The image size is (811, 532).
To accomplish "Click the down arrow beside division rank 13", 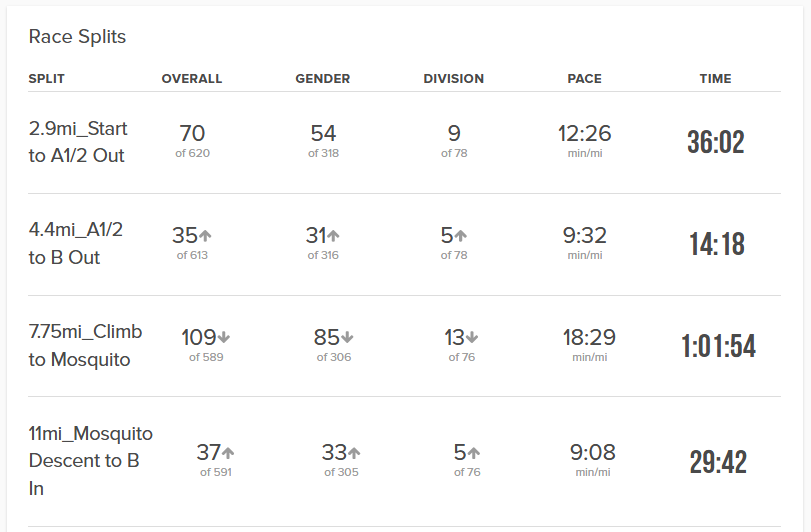I will [472, 338].
